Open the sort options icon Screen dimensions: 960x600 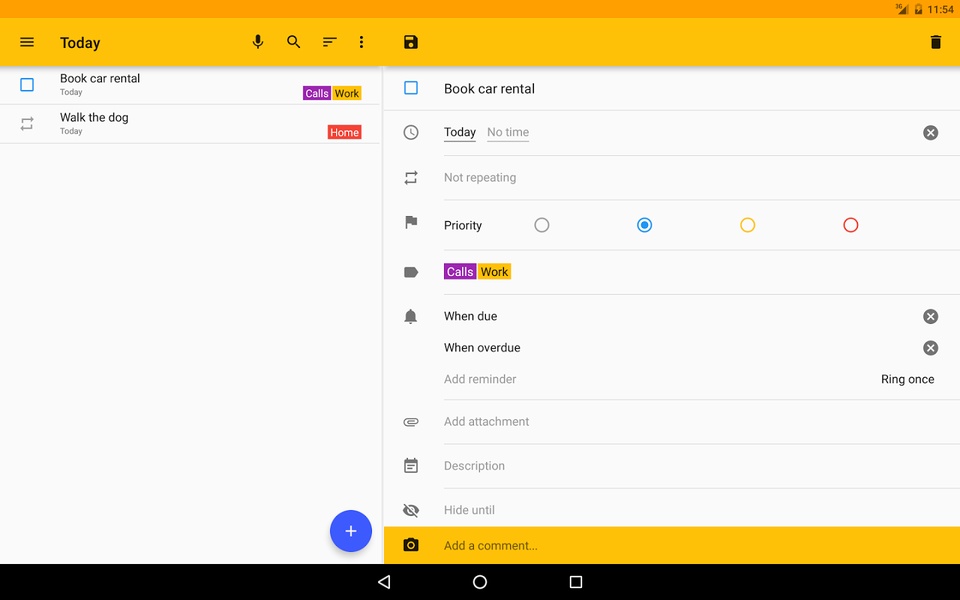click(x=329, y=42)
